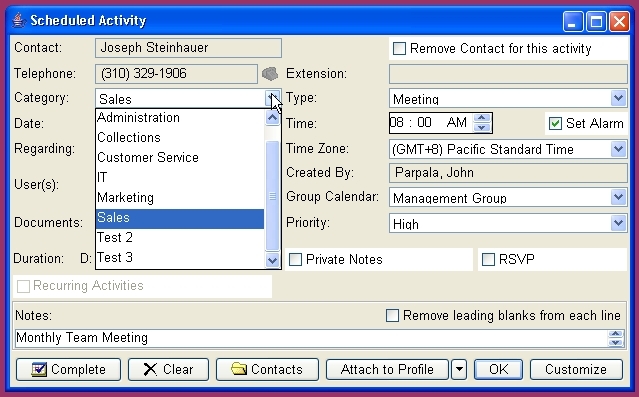Click Created By field Parpala, John
This screenshot has height=397, width=639.
click(x=508, y=173)
